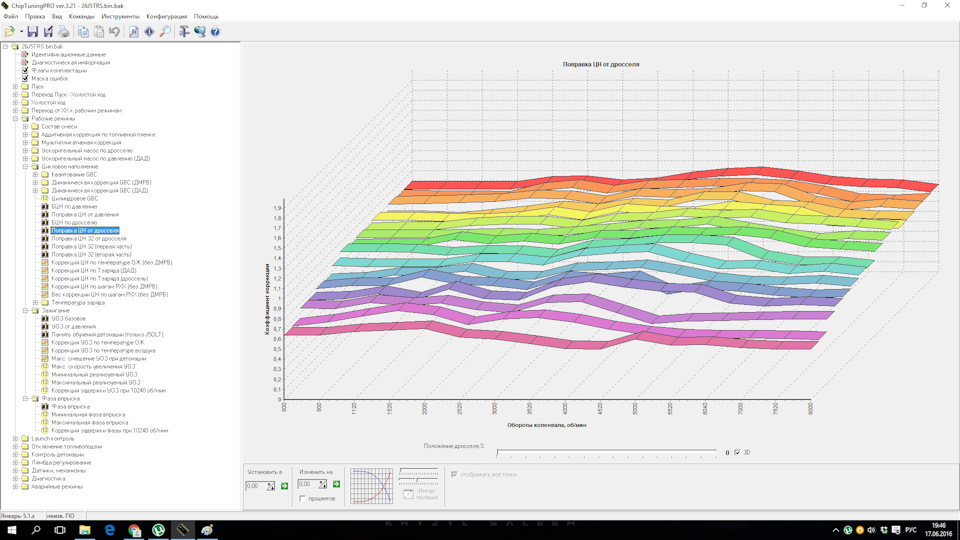Click the blue diamond info toolbar icon

[x=149, y=32]
